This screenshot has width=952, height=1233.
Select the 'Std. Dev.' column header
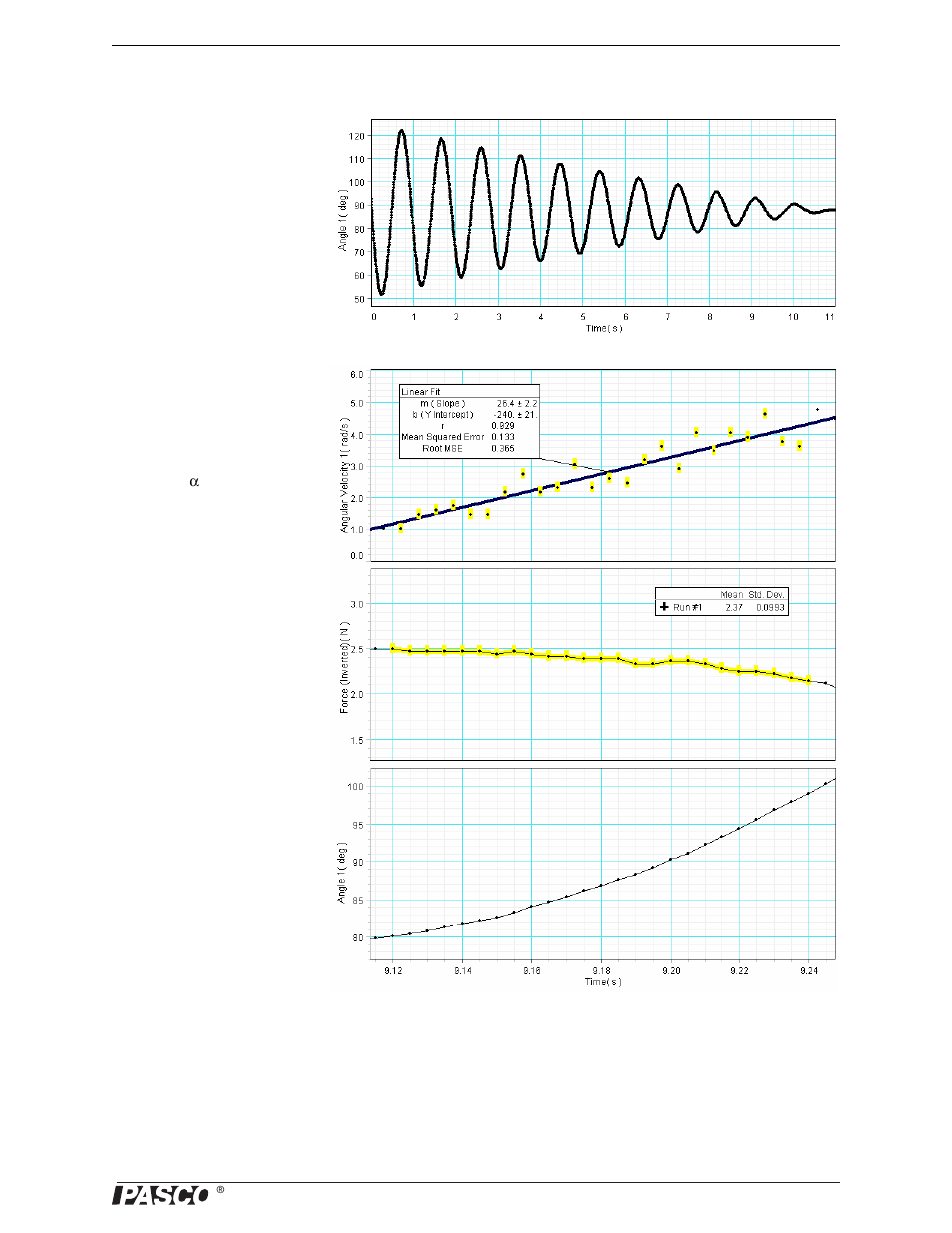click(767, 595)
